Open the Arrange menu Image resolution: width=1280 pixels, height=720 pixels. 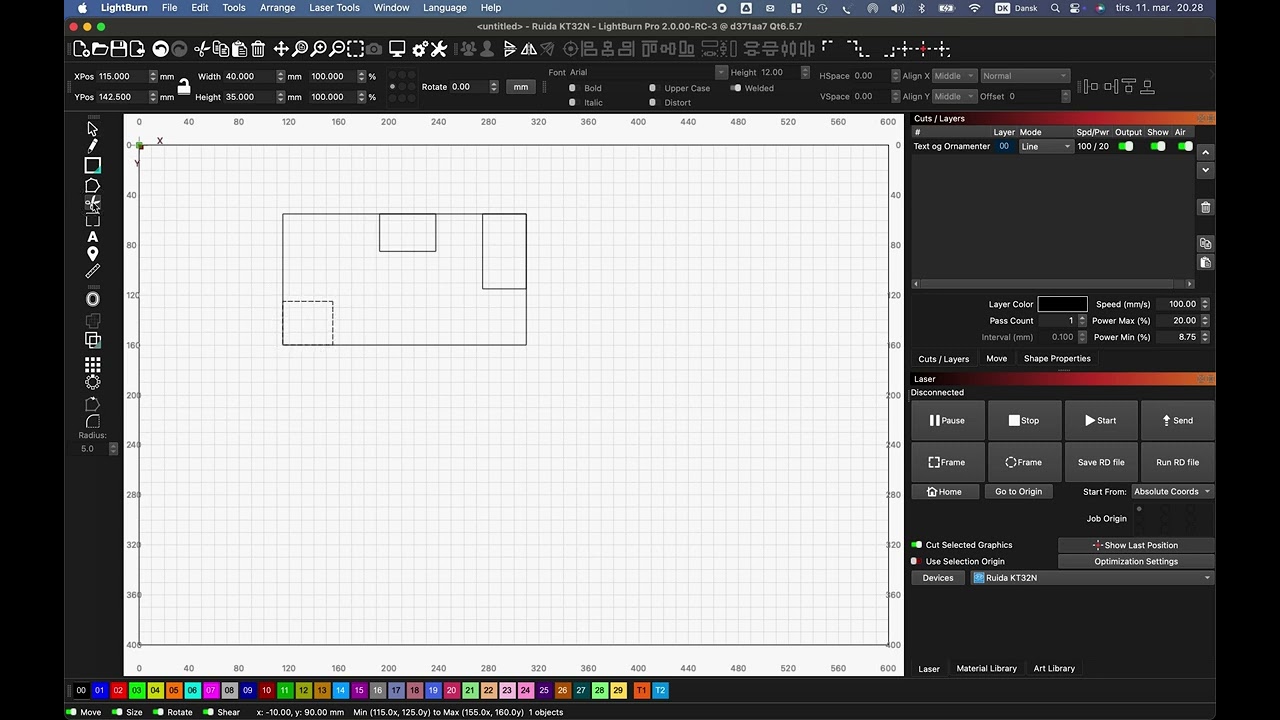(x=277, y=8)
